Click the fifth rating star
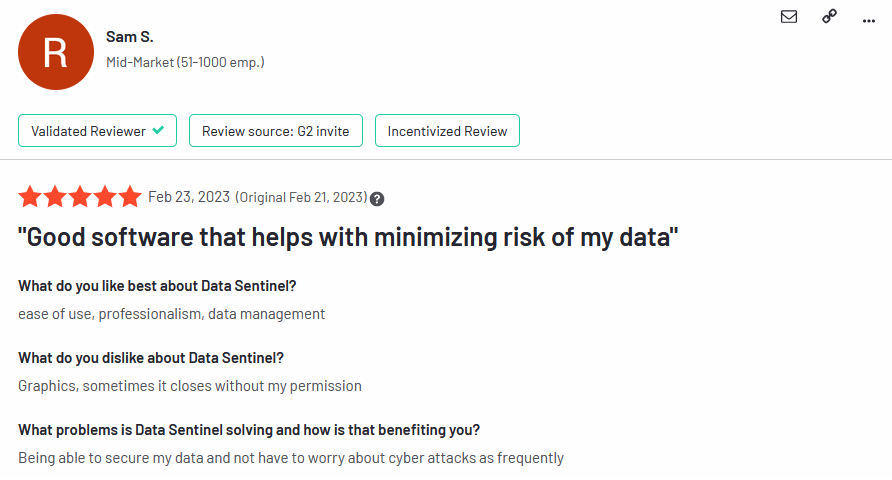The width and height of the screenshot is (892, 480). coord(130,196)
